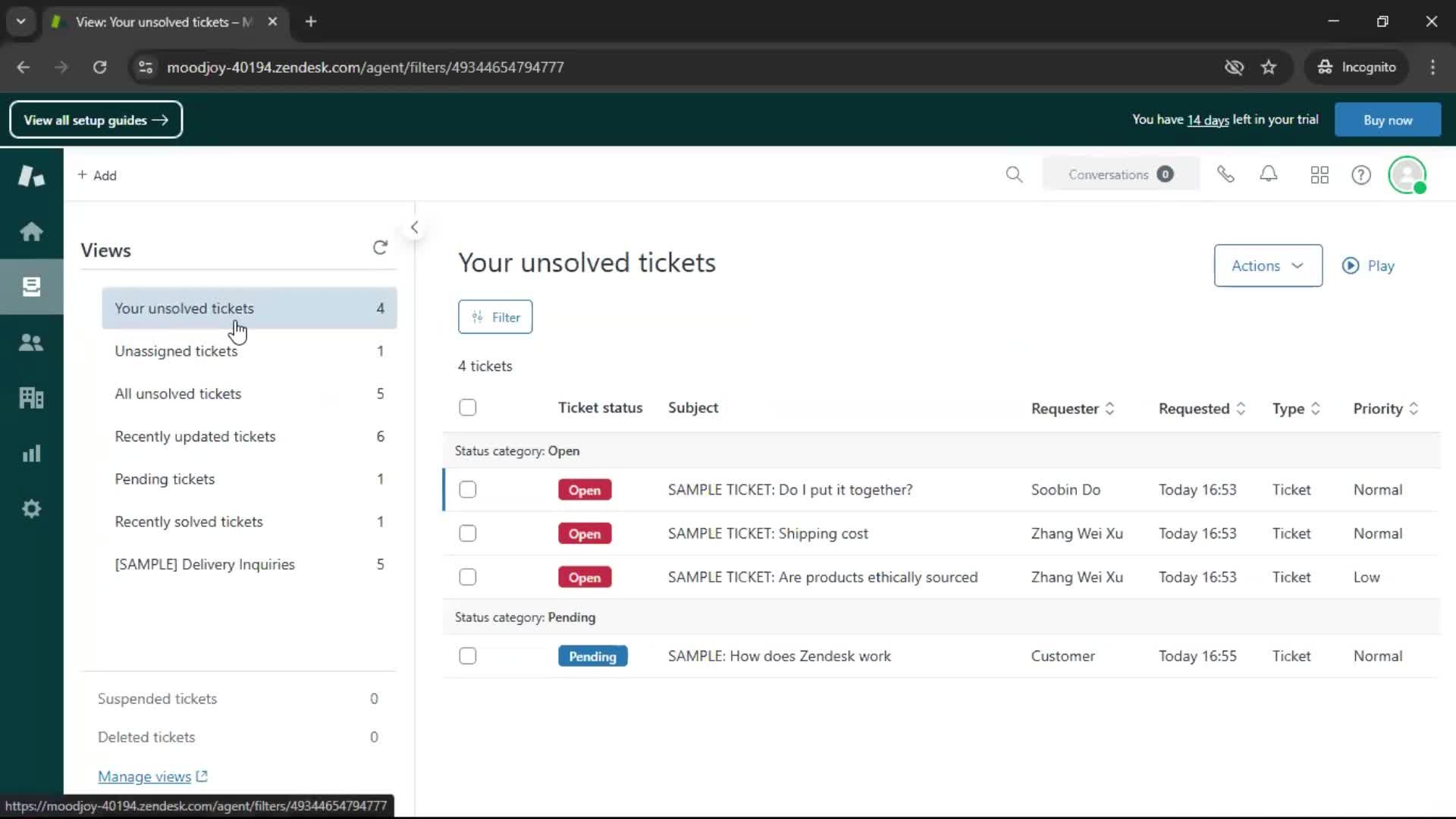
Task: Select checkbox for How does Zendesk work ticket
Action: click(x=468, y=656)
